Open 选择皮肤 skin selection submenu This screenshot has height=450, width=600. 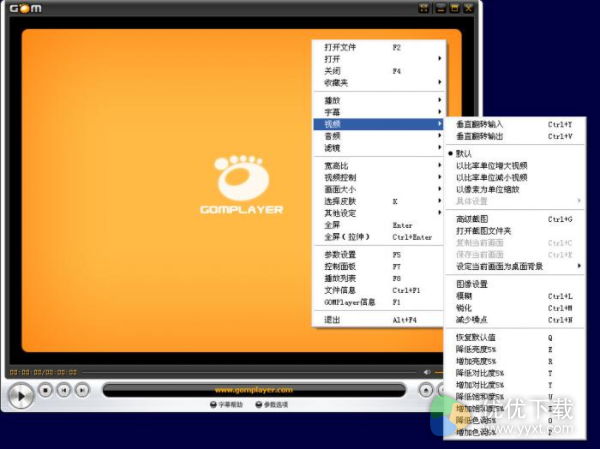379,201
